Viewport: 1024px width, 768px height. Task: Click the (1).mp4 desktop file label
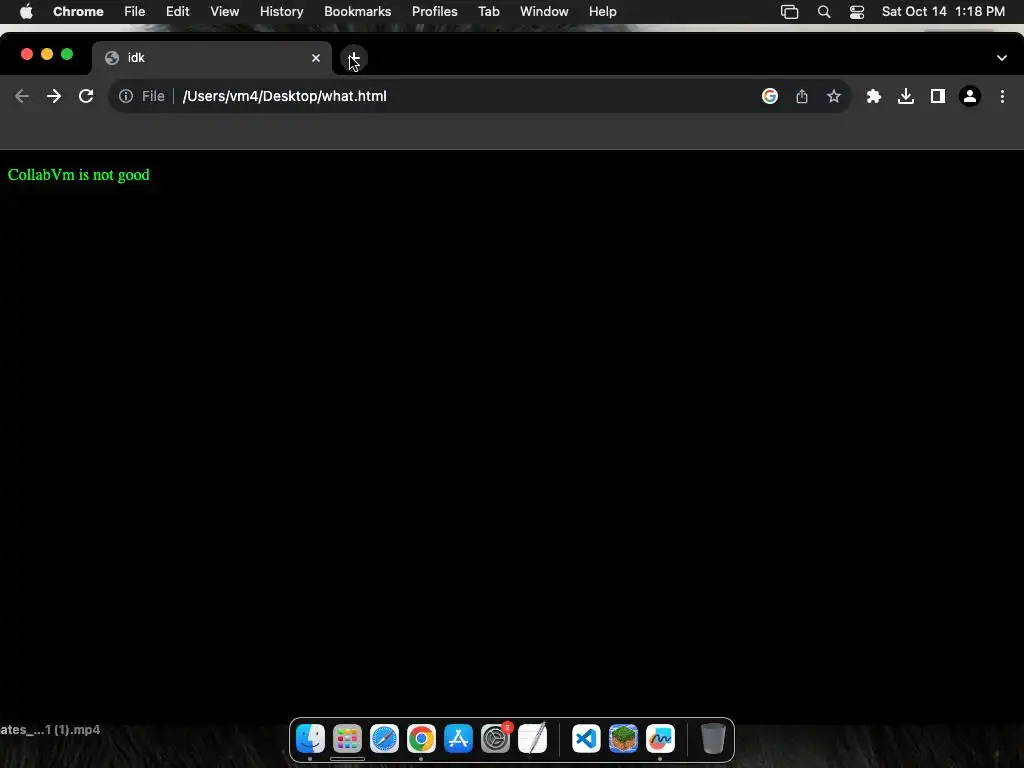50,729
